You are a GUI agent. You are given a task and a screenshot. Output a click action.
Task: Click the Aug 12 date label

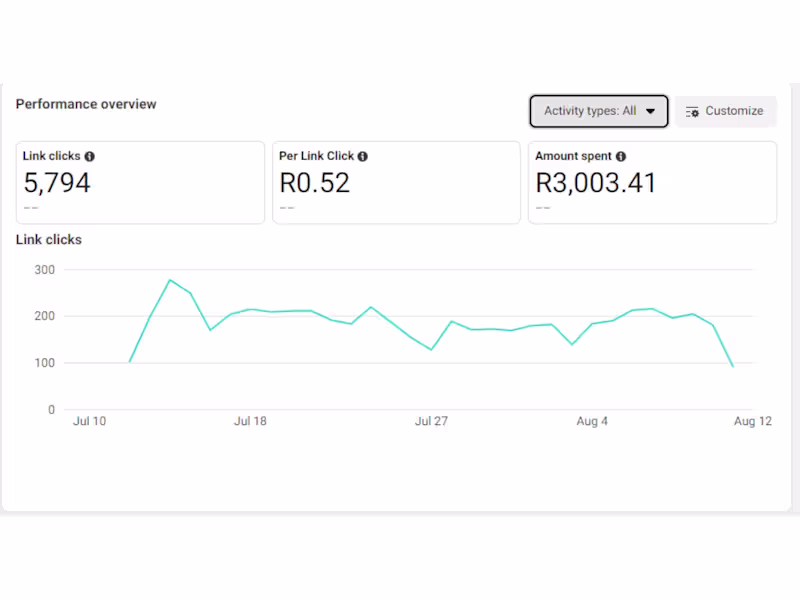pyautogui.click(x=753, y=422)
